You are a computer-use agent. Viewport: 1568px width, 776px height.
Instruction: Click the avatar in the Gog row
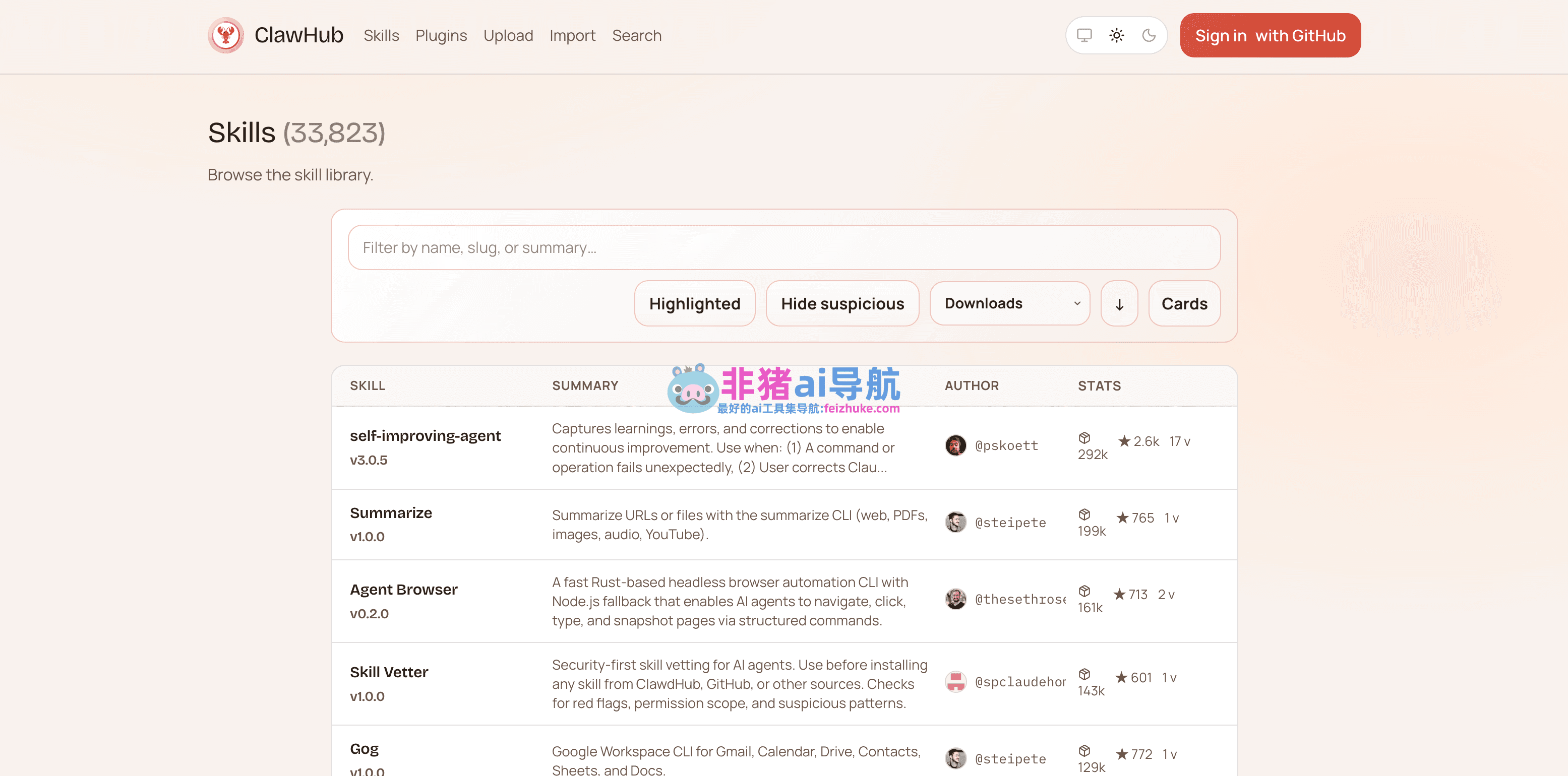[x=955, y=758]
